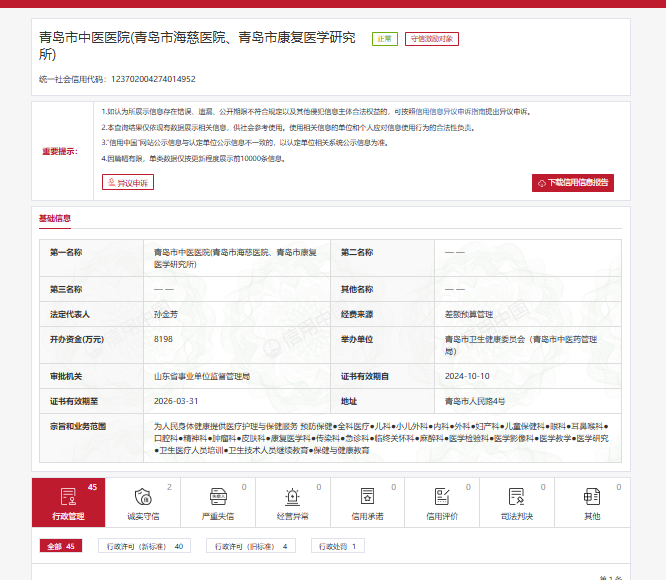Image resolution: width=666 pixels, height=580 pixels.
Task: Select the 其他 category icon
Action: point(592,496)
